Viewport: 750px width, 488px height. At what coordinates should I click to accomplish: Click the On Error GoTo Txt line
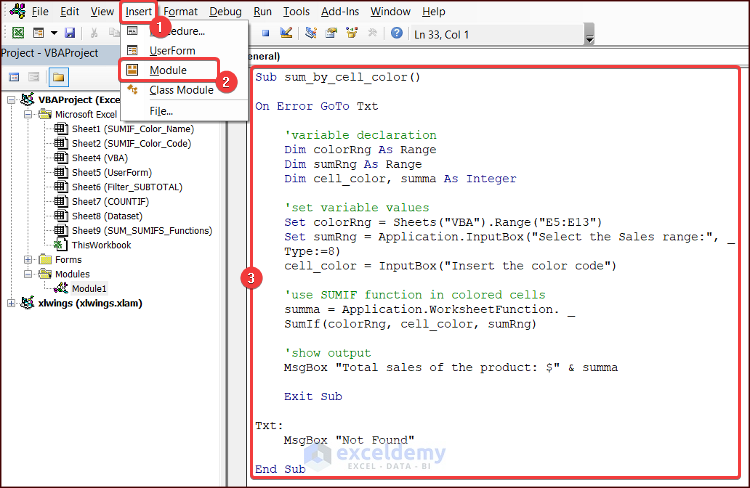coord(316,106)
